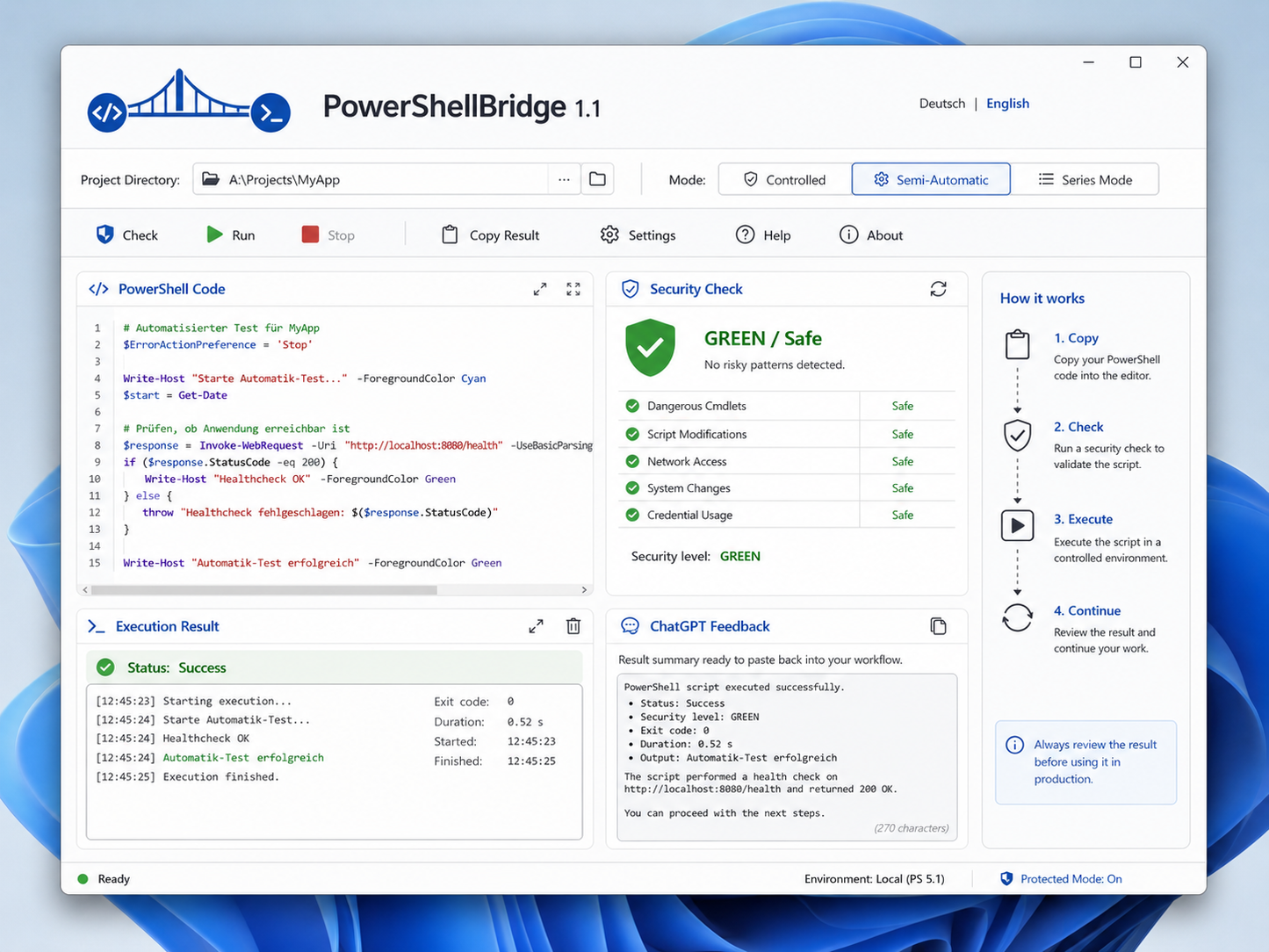Click the 3. Execute step heading
The image size is (1269, 952).
1083,519
